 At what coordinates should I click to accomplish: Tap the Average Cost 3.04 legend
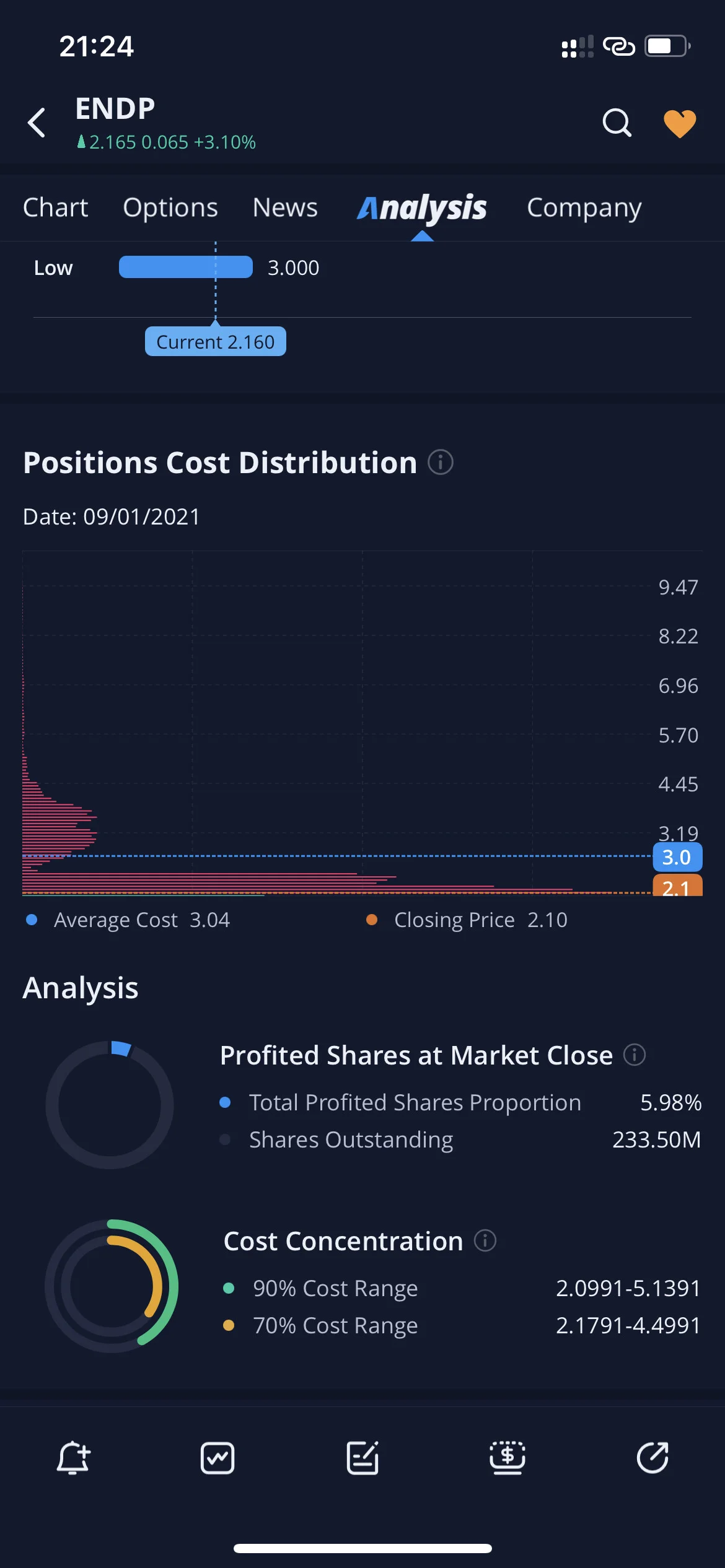click(128, 920)
